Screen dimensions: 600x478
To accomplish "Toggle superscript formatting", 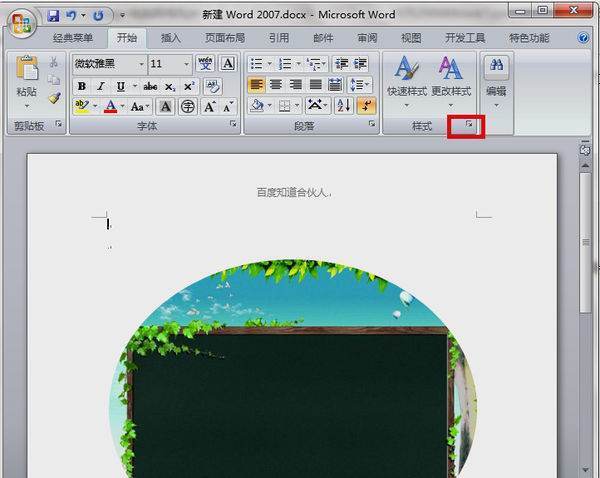I will [189, 86].
